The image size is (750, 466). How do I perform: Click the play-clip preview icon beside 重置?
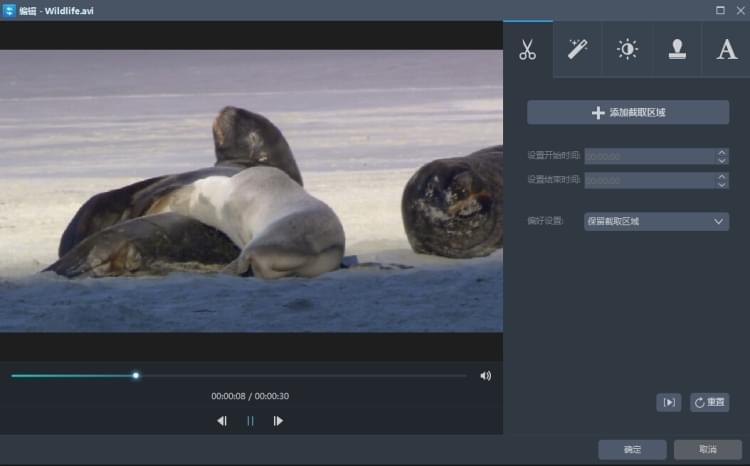click(x=668, y=402)
